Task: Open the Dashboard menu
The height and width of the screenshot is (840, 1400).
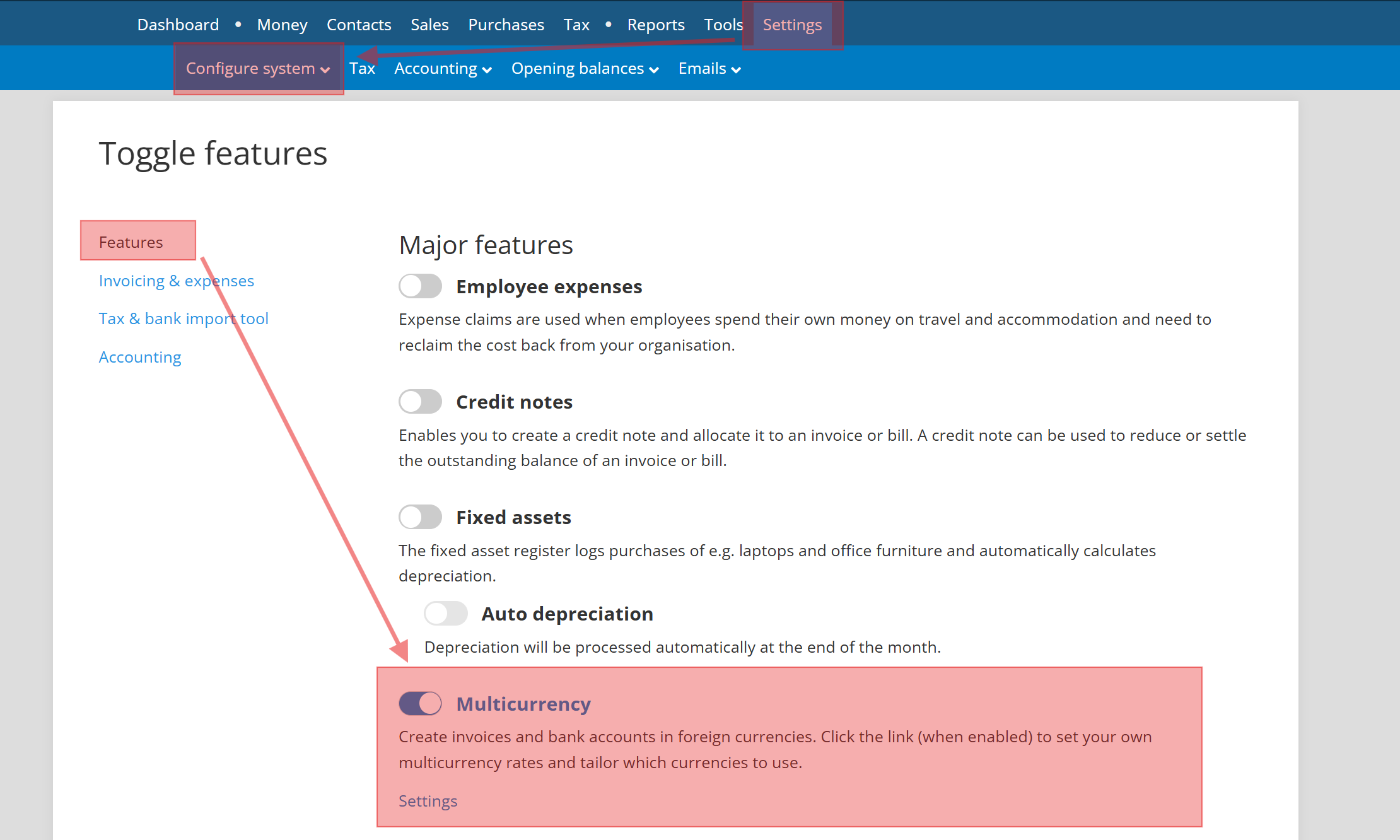Action: point(178,25)
